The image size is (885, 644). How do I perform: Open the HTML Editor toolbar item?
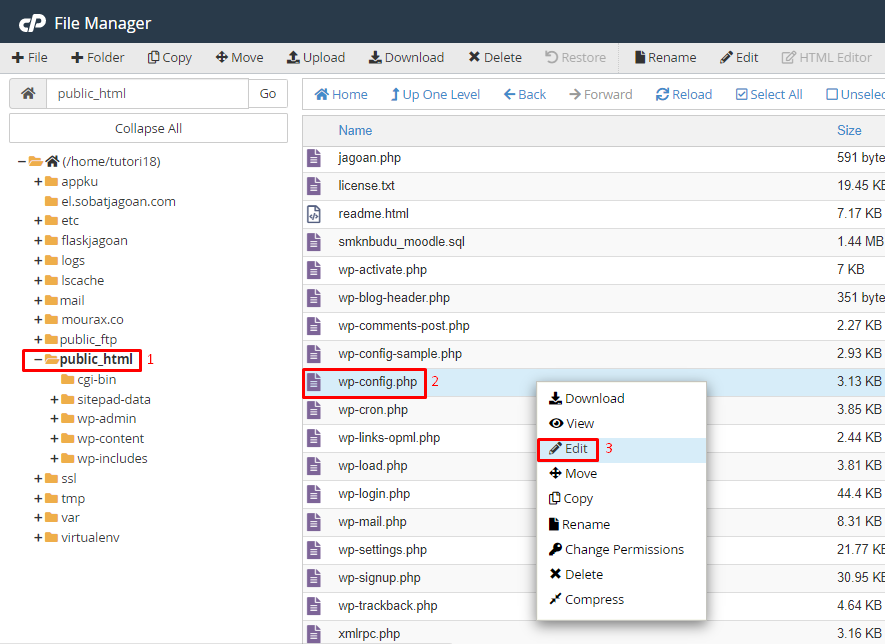pyautogui.click(x=826, y=58)
